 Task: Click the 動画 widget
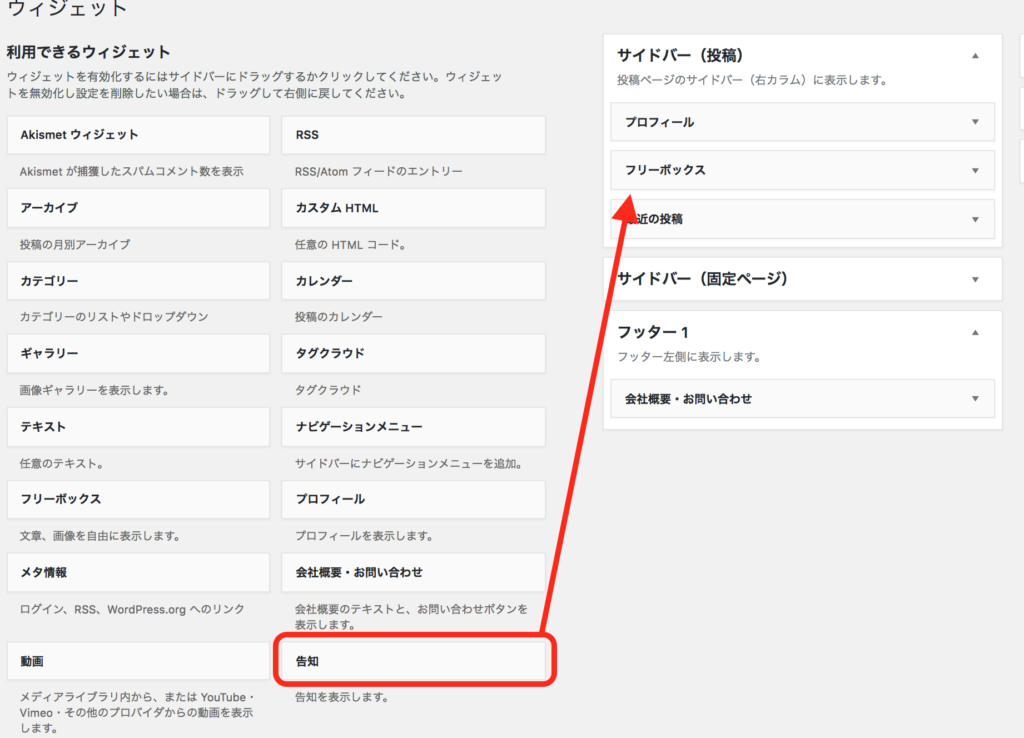138,662
